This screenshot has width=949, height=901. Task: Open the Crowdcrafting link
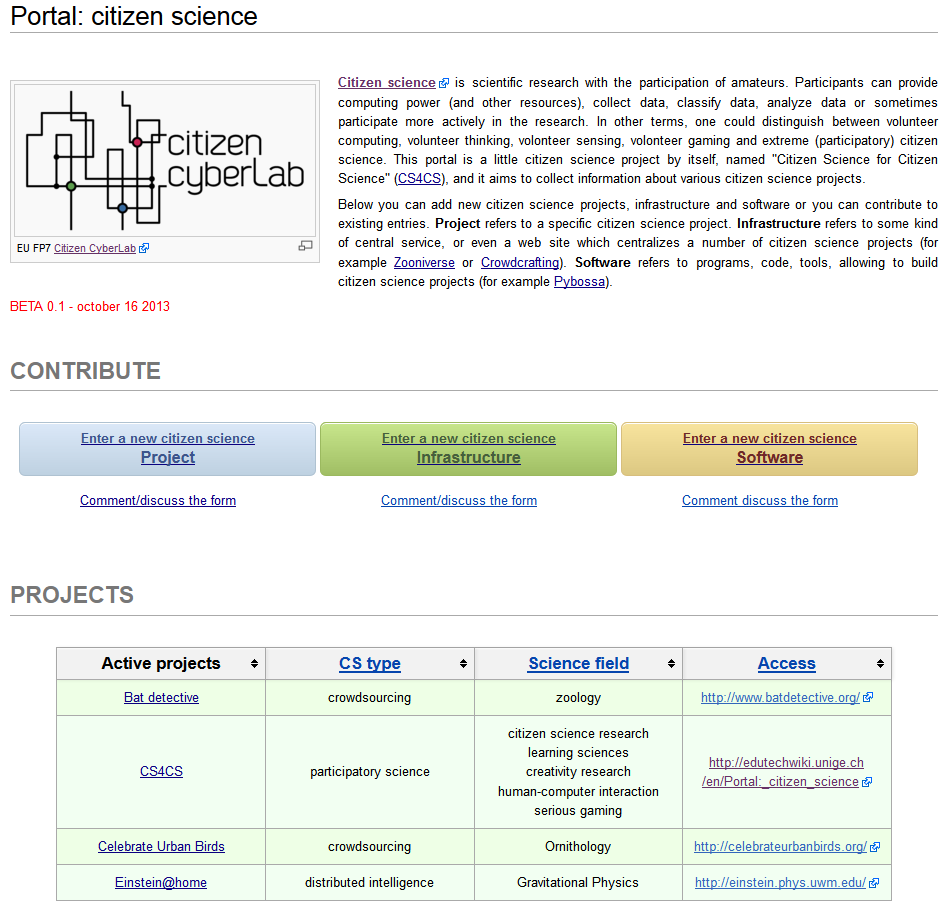pos(520,263)
